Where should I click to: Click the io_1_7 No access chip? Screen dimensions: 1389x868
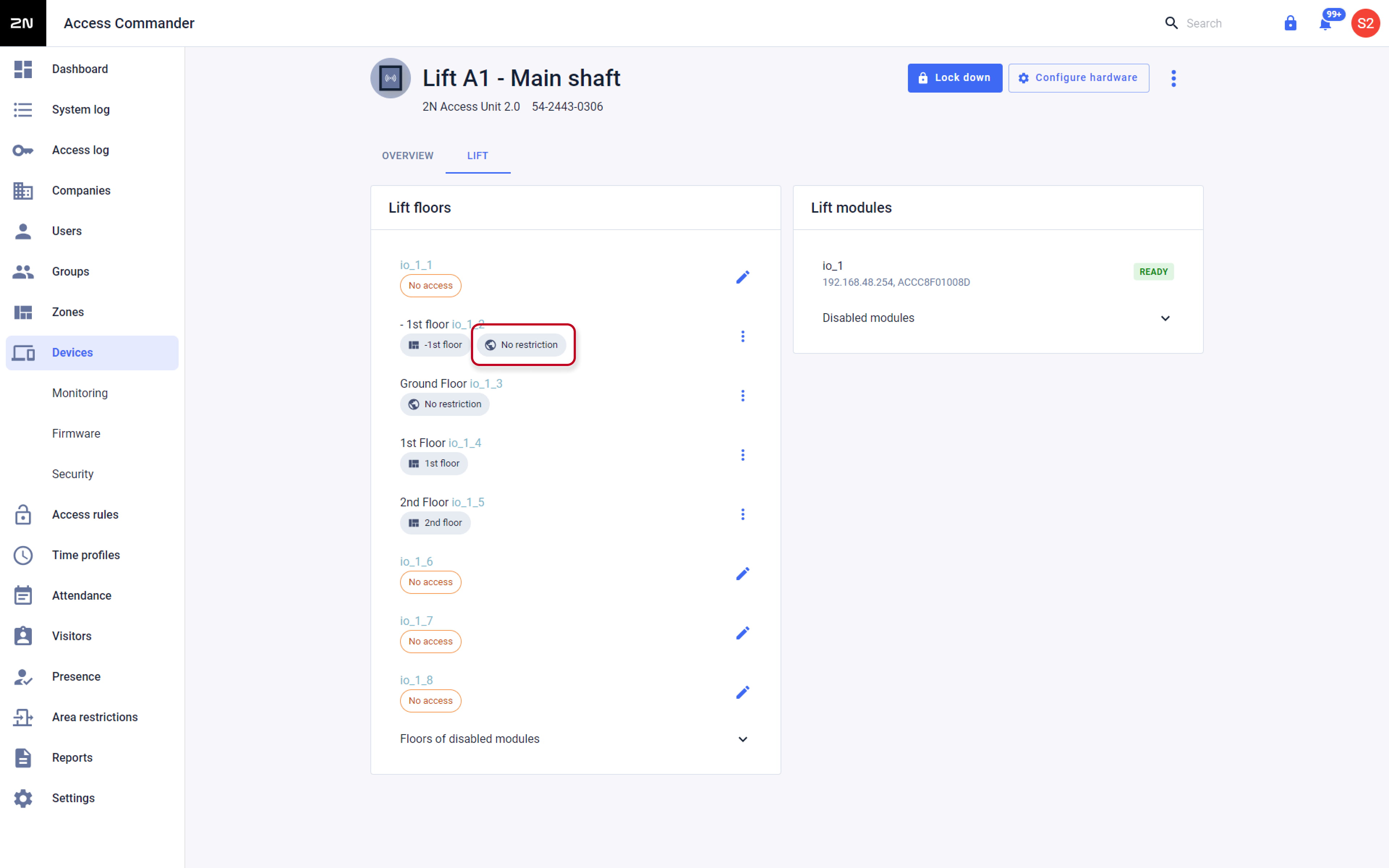click(x=430, y=641)
